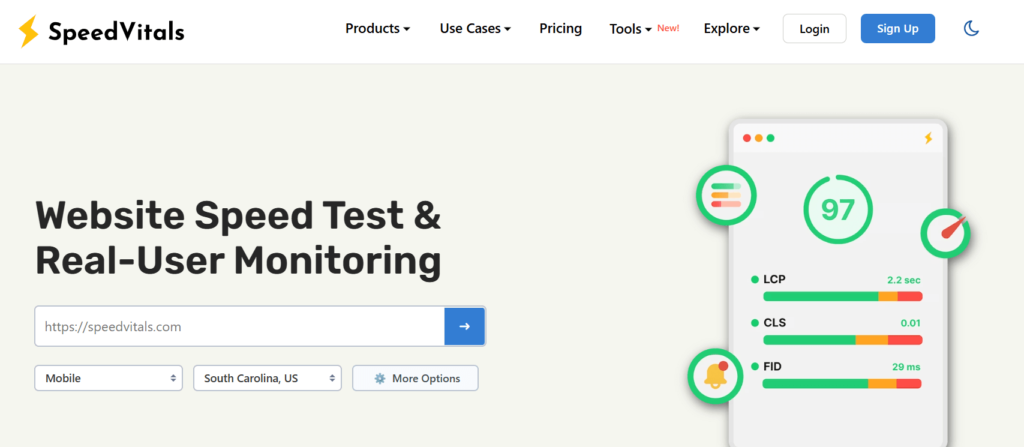Submit URL with the blue arrow button
The image size is (1024, 447).
[464, 326]
